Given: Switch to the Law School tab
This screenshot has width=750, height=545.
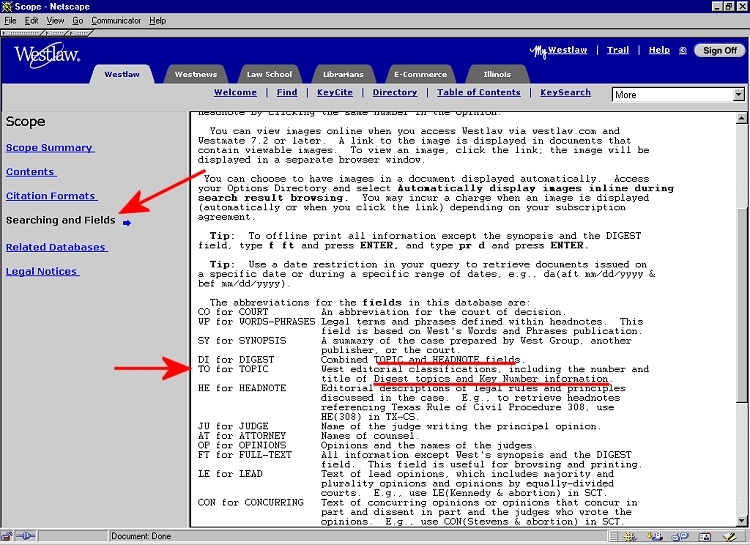Looking at the screenshot, I should click(x=269, y=74).
